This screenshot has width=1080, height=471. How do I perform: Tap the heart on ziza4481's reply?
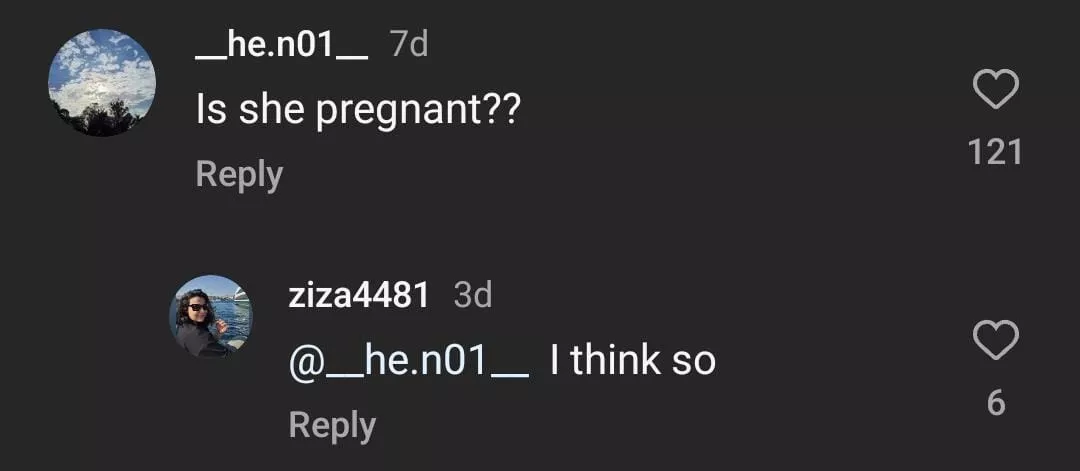tap(995, 342)
